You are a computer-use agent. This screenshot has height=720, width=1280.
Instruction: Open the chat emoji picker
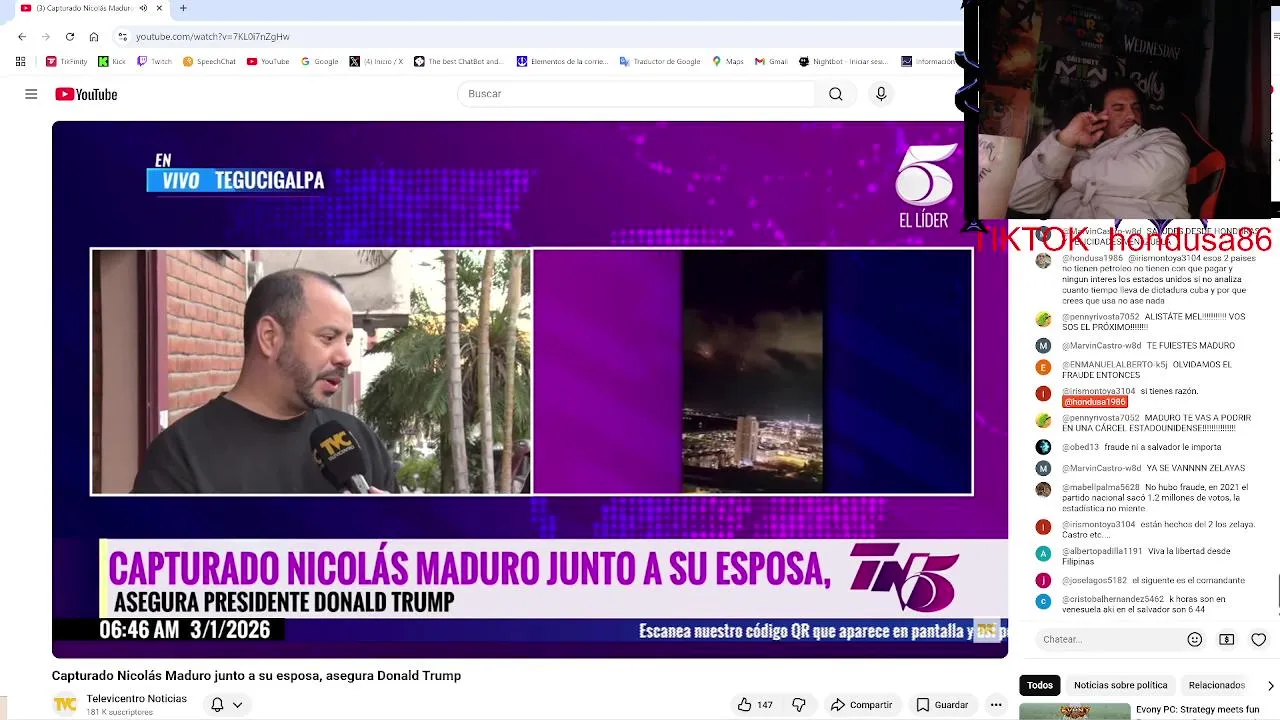(x=1195, y=639)
